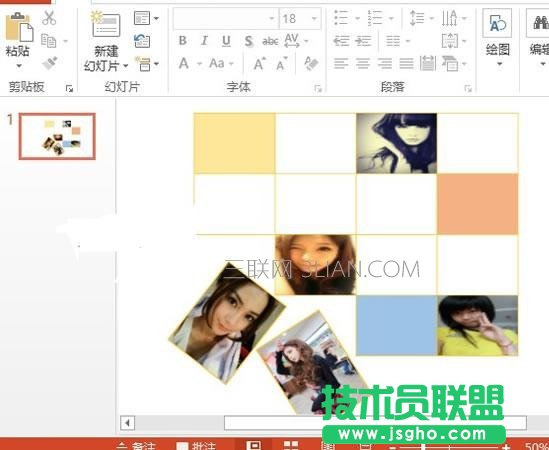Select the blue rectangle on the slide
This screenshot has width=549, height=450.
[x=397, y=325]
